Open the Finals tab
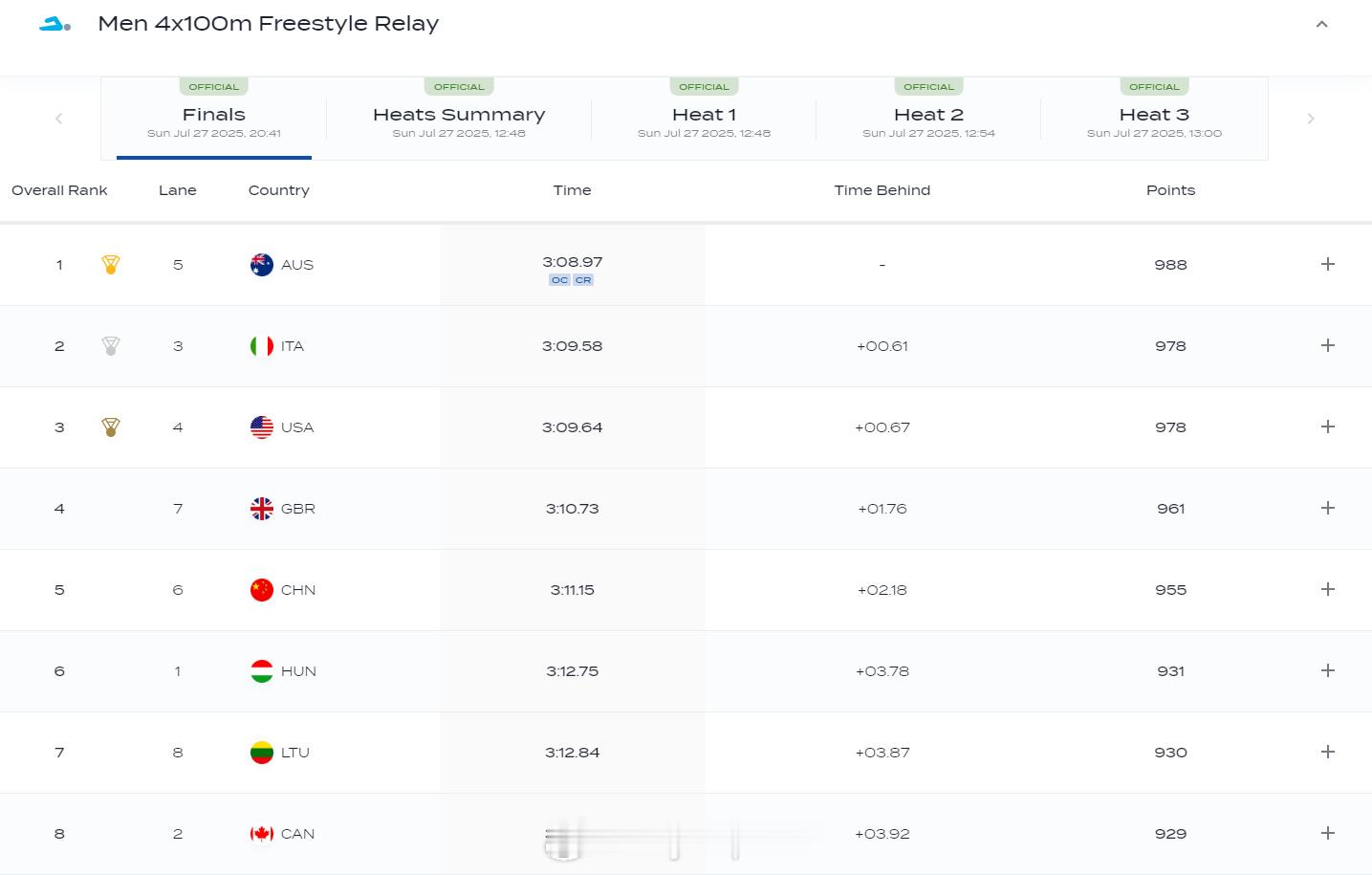This screenshot has height=875, width=1372. 214,119
